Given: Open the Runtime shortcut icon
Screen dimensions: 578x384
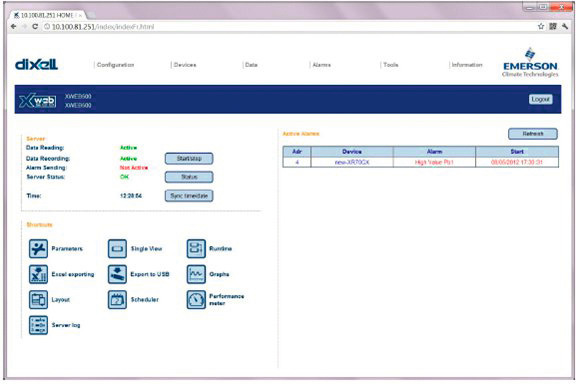Looking at the screenshot, I should coord(196,249).
